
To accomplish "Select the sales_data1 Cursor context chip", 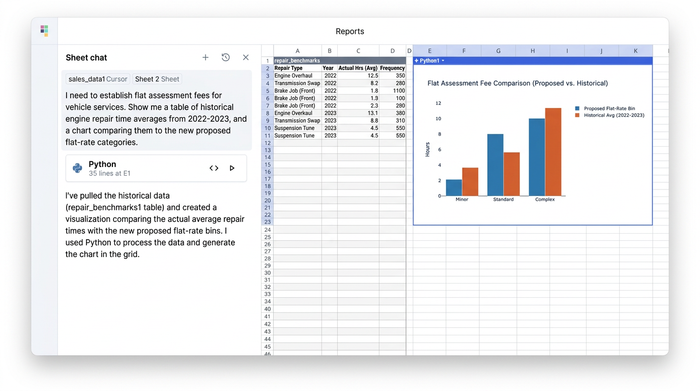I will click(98, 79).
